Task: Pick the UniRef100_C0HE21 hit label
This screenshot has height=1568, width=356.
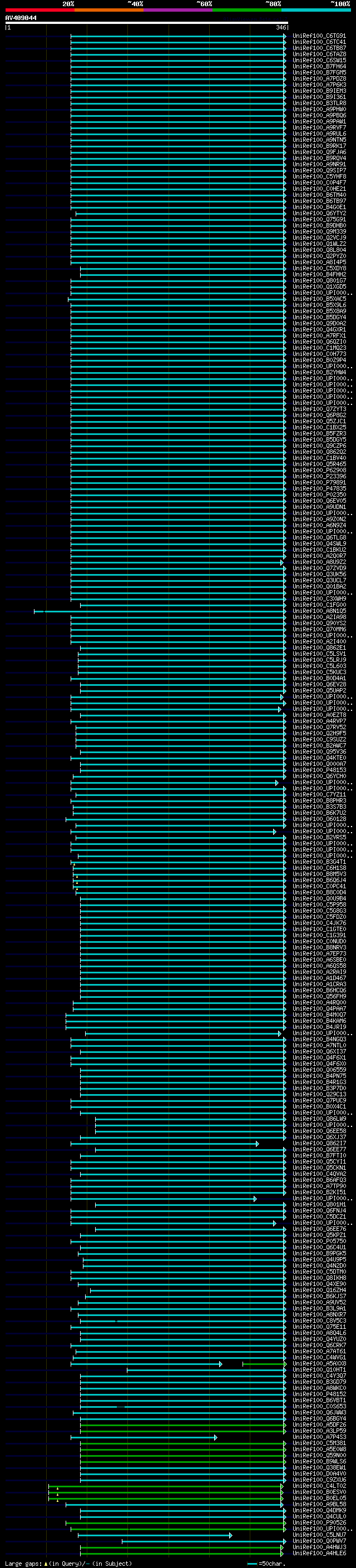Action: (x=319, y=189)
